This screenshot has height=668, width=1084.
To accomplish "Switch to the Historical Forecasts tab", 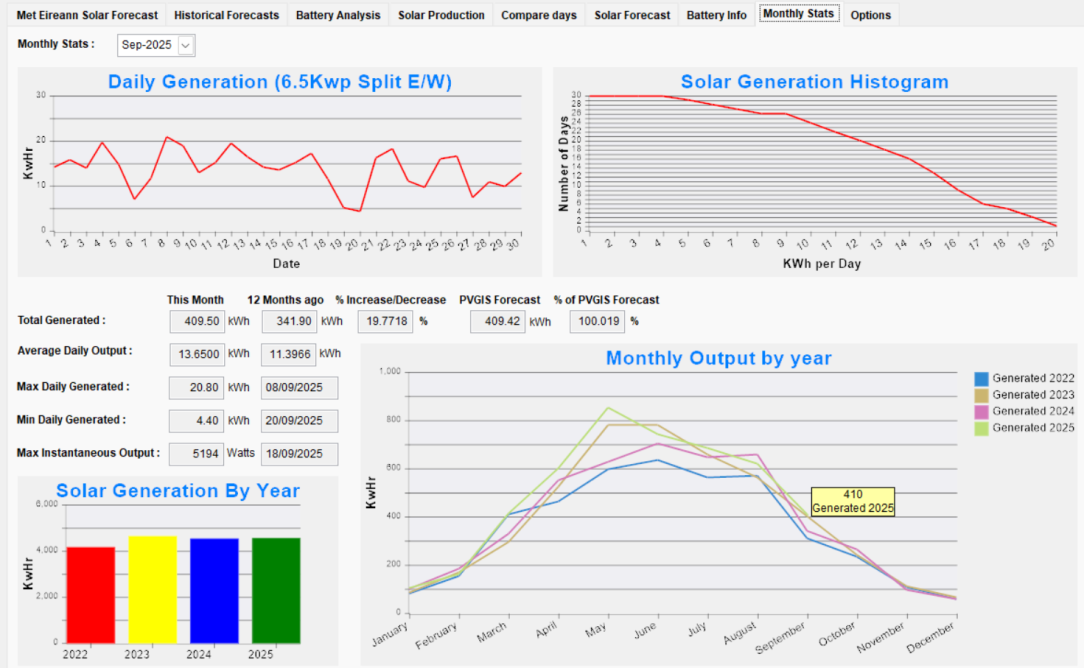I will pyautogui.click(x=226, y=15).
